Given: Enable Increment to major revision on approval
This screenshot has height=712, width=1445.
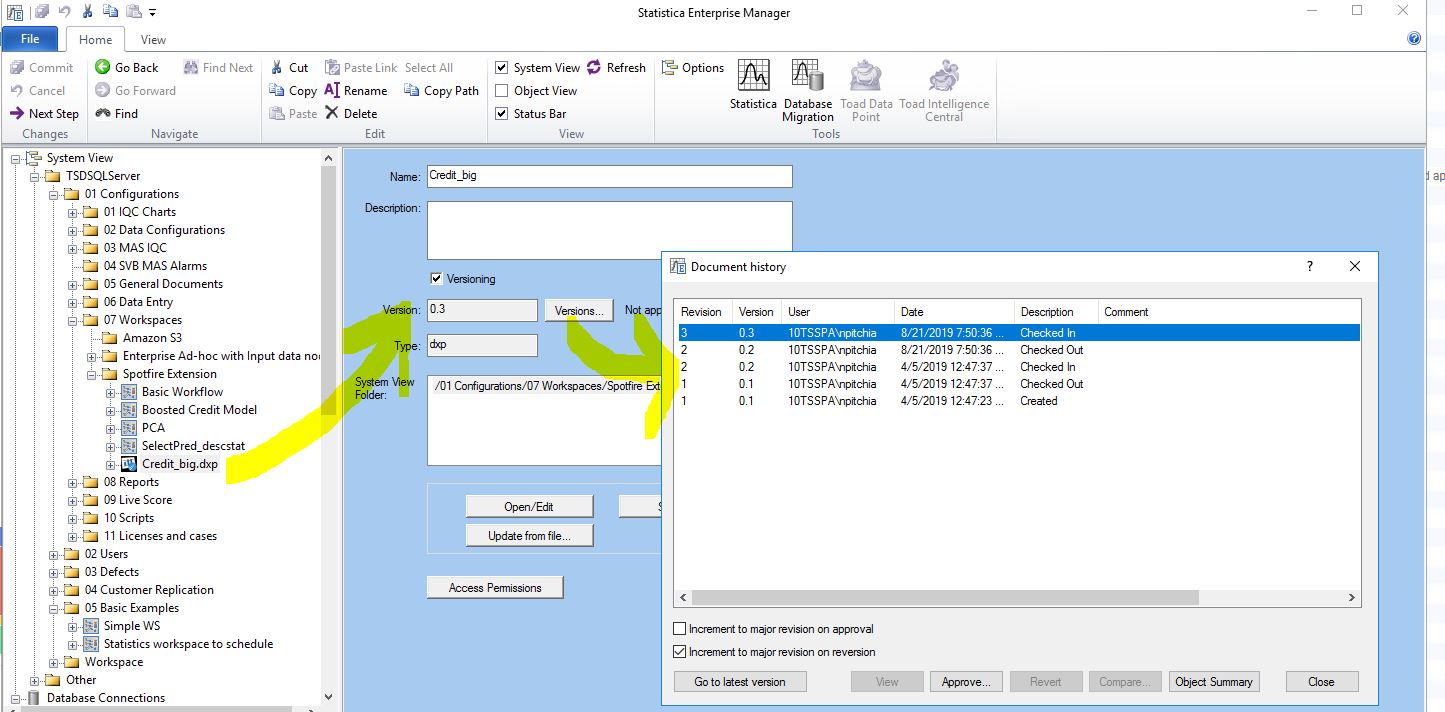Looking at the screenshot, I should pos(680,629).
